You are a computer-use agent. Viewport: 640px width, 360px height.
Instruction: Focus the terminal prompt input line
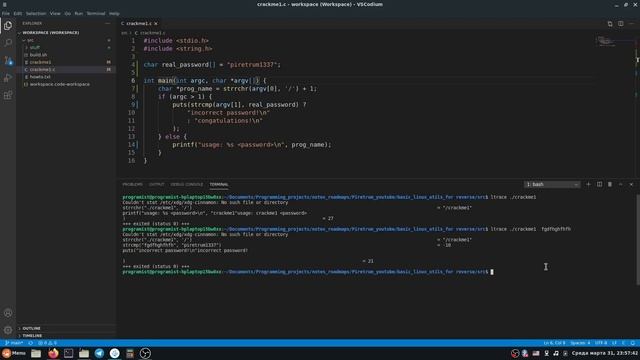tap(492, 272)
